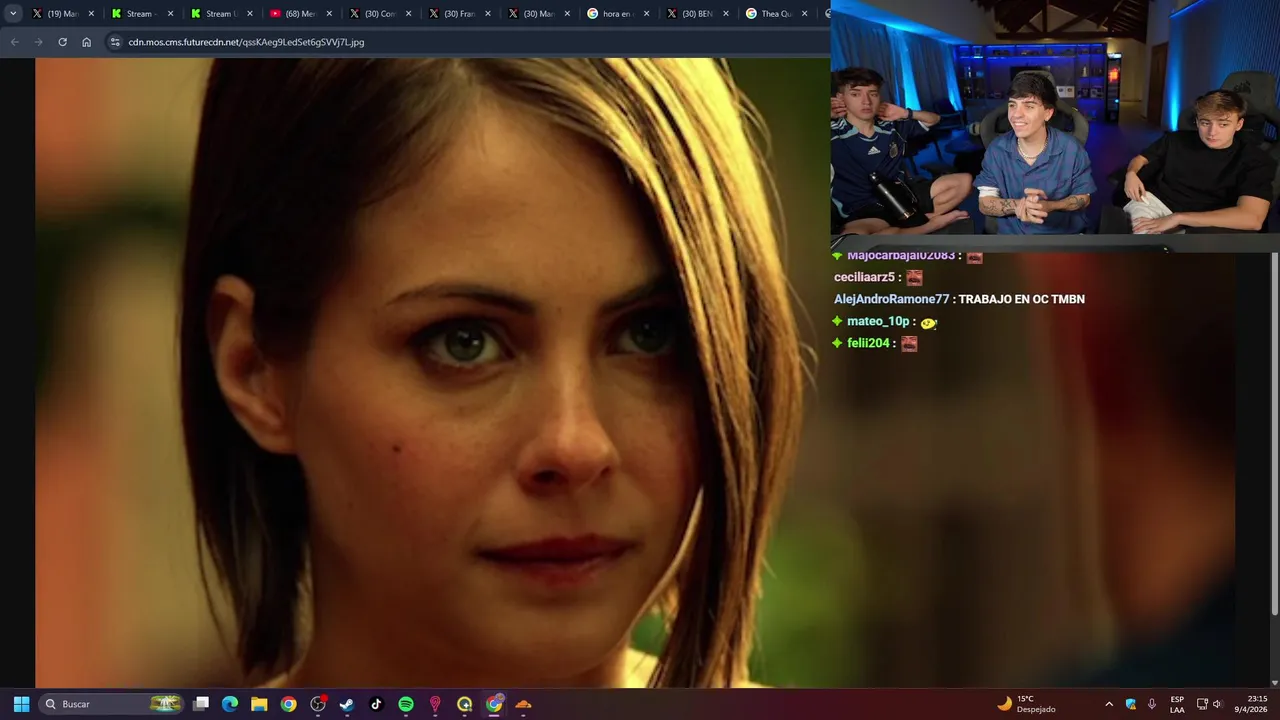Open Windows Security tray icon
This screenshot has width=1280, height=720.
tap(1131, 704)
